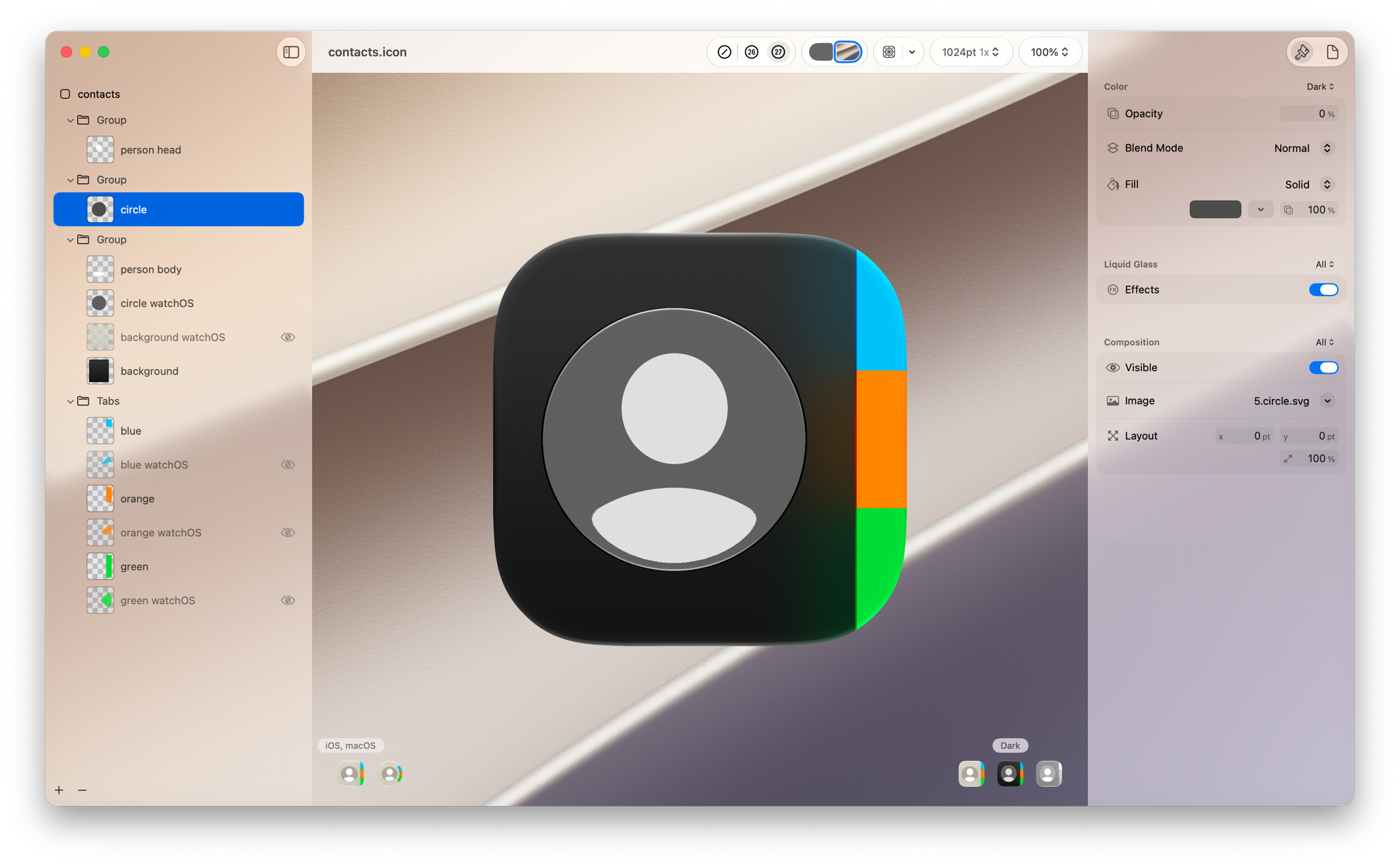
Task: Click the Fill paint bucket icon
Action: 1113,185
